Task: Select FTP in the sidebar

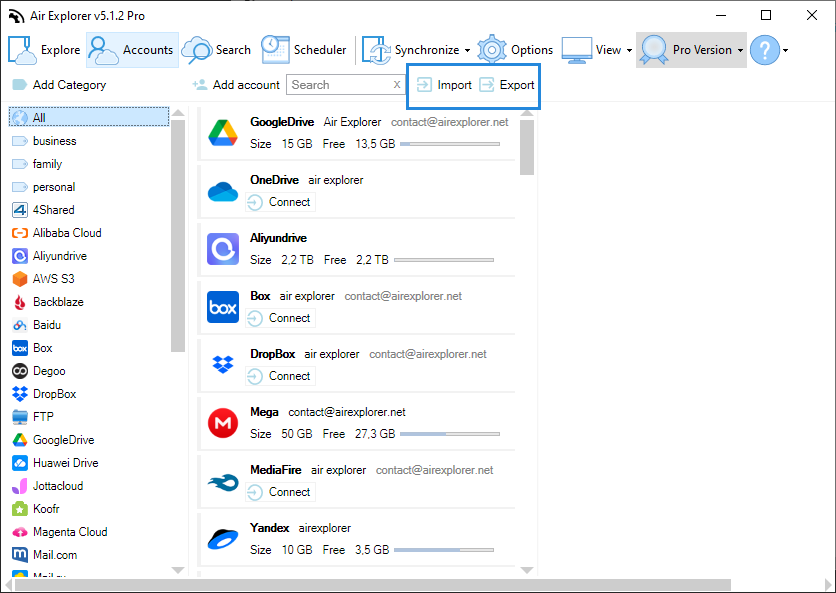Action: coord(33,416)
